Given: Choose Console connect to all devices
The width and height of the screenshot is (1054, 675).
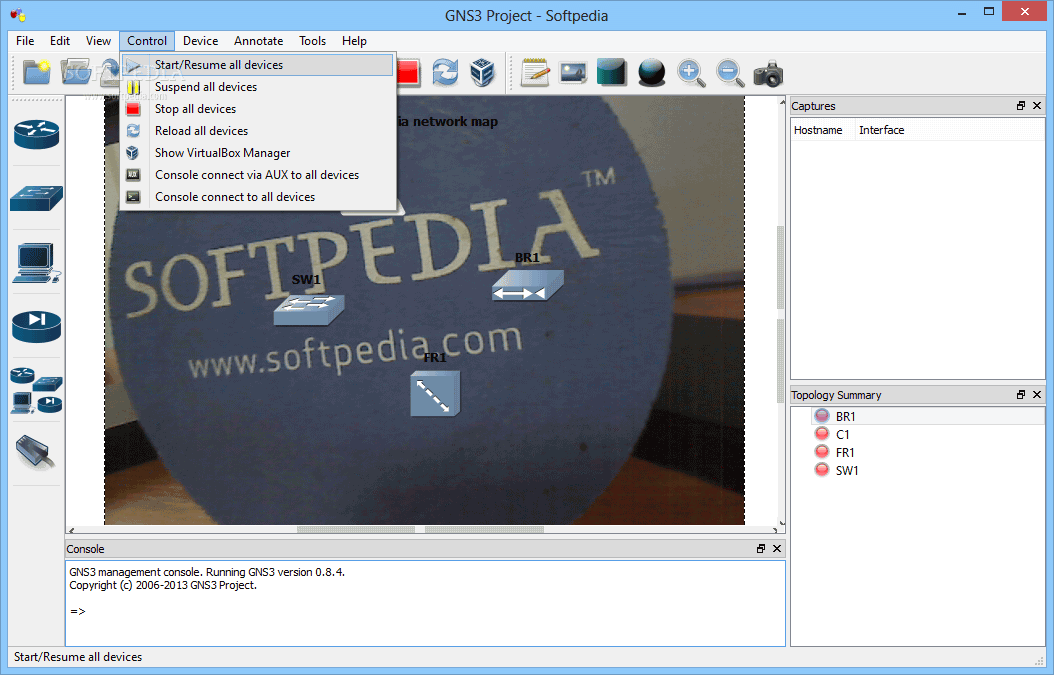Looking at the screenshot, I should 257,197.
